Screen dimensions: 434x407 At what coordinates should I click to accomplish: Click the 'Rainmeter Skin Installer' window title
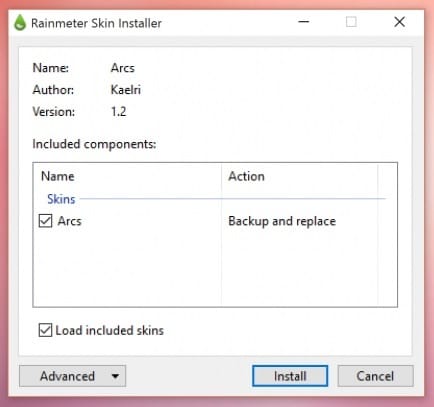(x=96, y=23)
